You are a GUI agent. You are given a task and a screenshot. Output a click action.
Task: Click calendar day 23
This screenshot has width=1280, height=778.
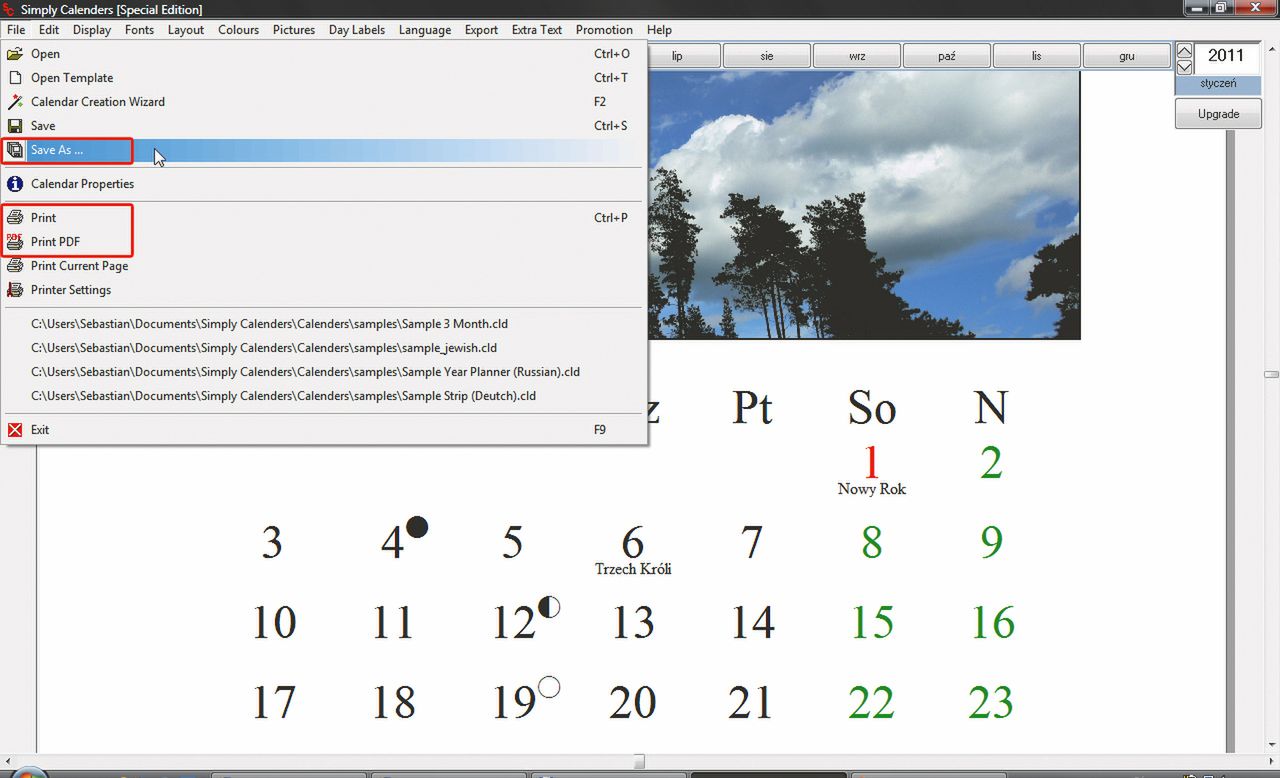coord(991,703)
